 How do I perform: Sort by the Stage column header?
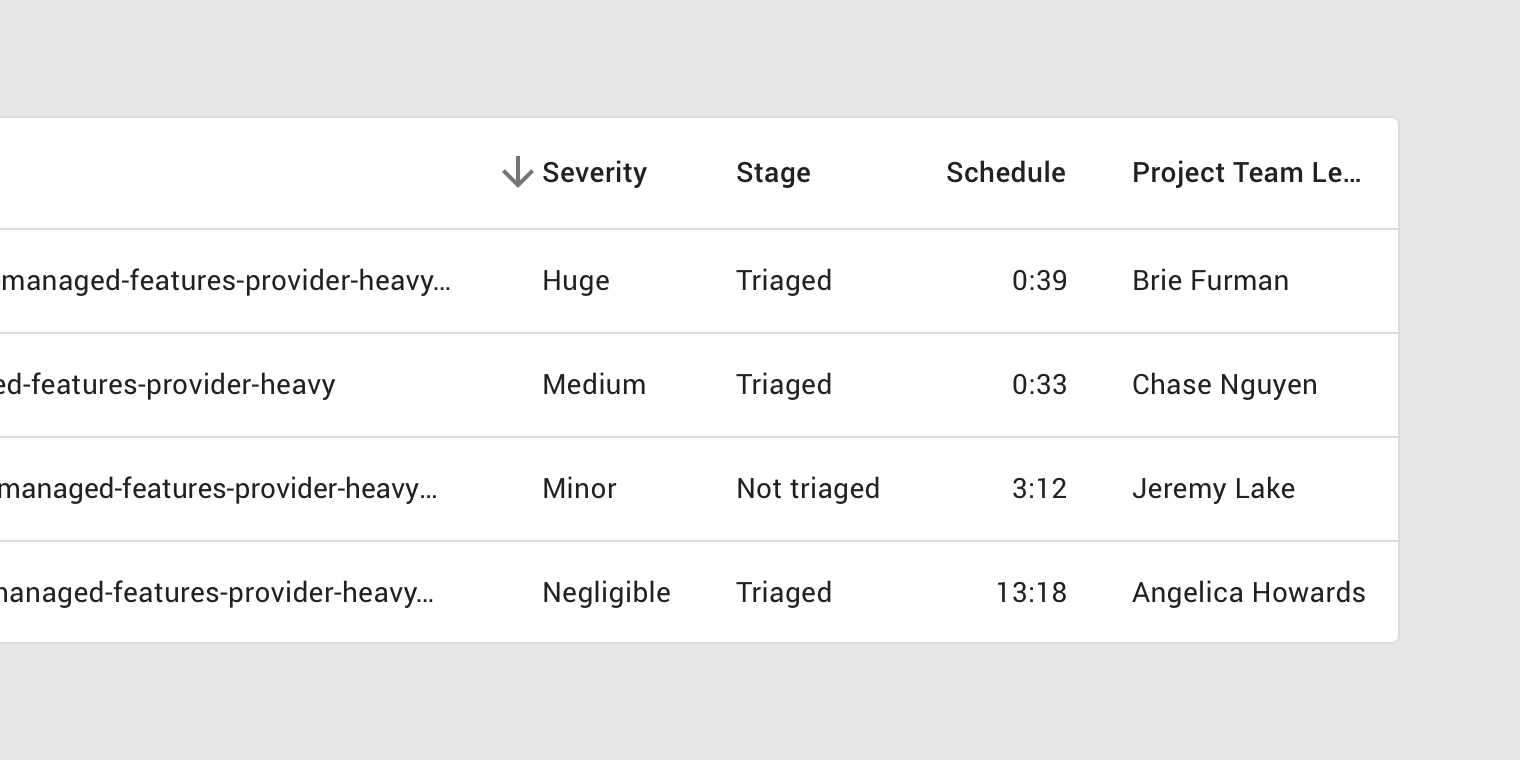point(773,173)
